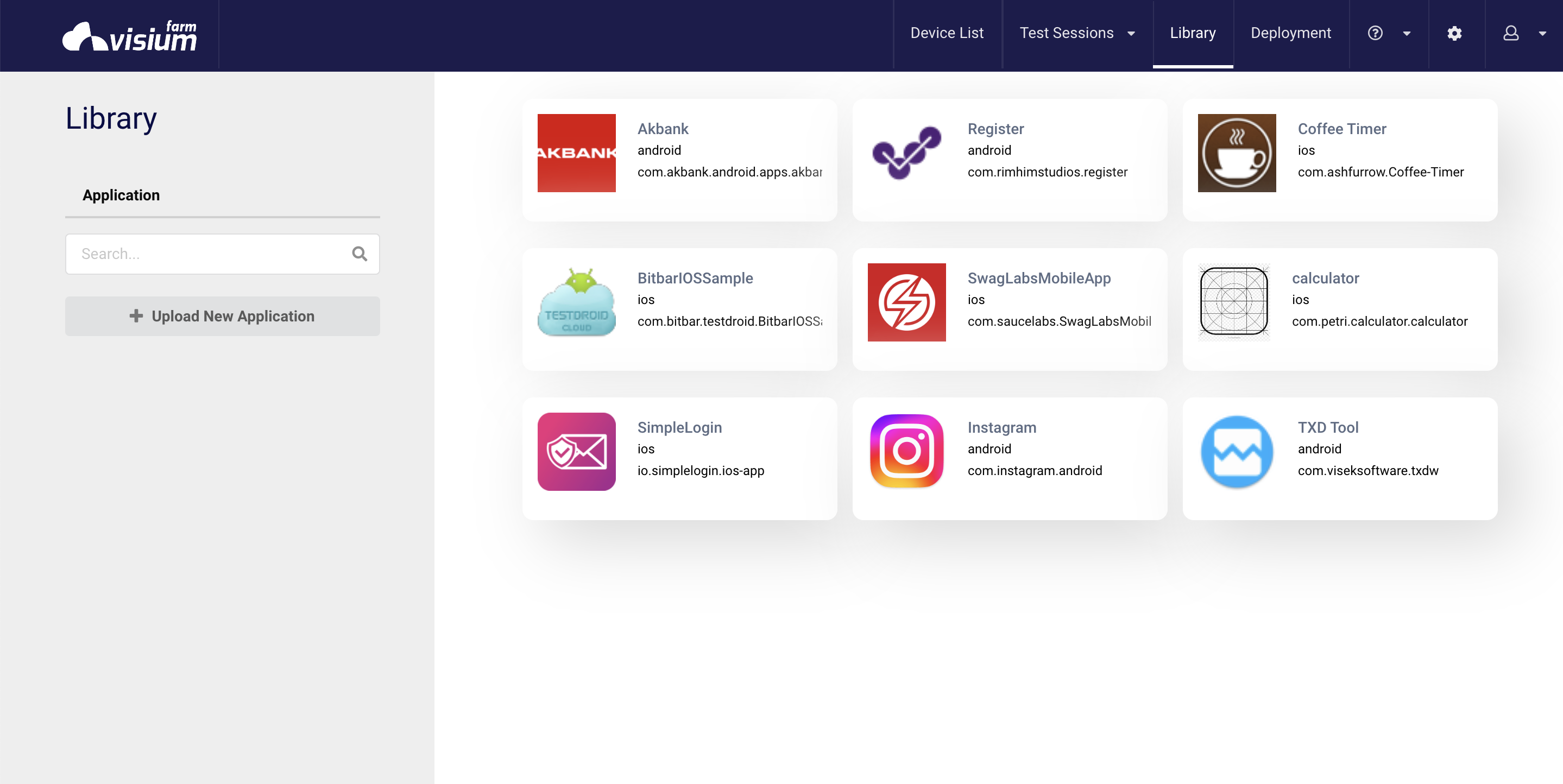The image size is (1563, 784).
Task: Open the Testdroid Cloud BitbarIOSSample icon
Action: click(576, 302)
